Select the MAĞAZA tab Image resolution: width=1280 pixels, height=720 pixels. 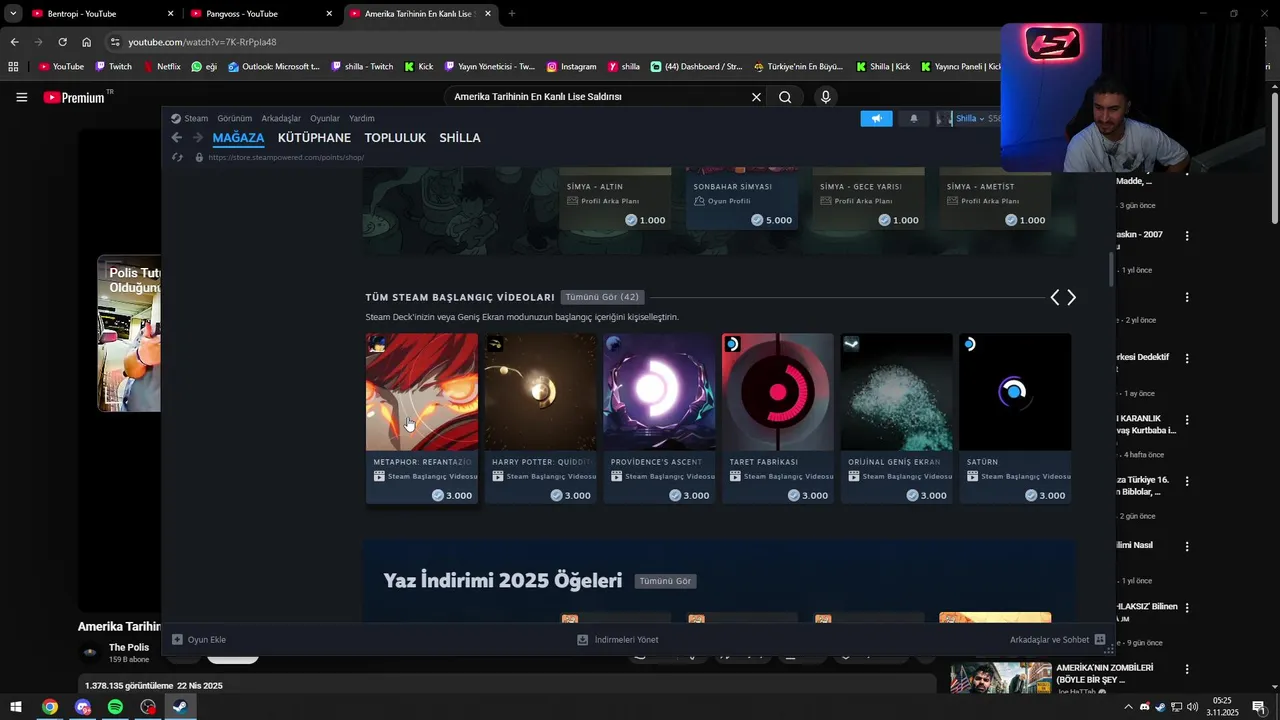pos(238,138)
